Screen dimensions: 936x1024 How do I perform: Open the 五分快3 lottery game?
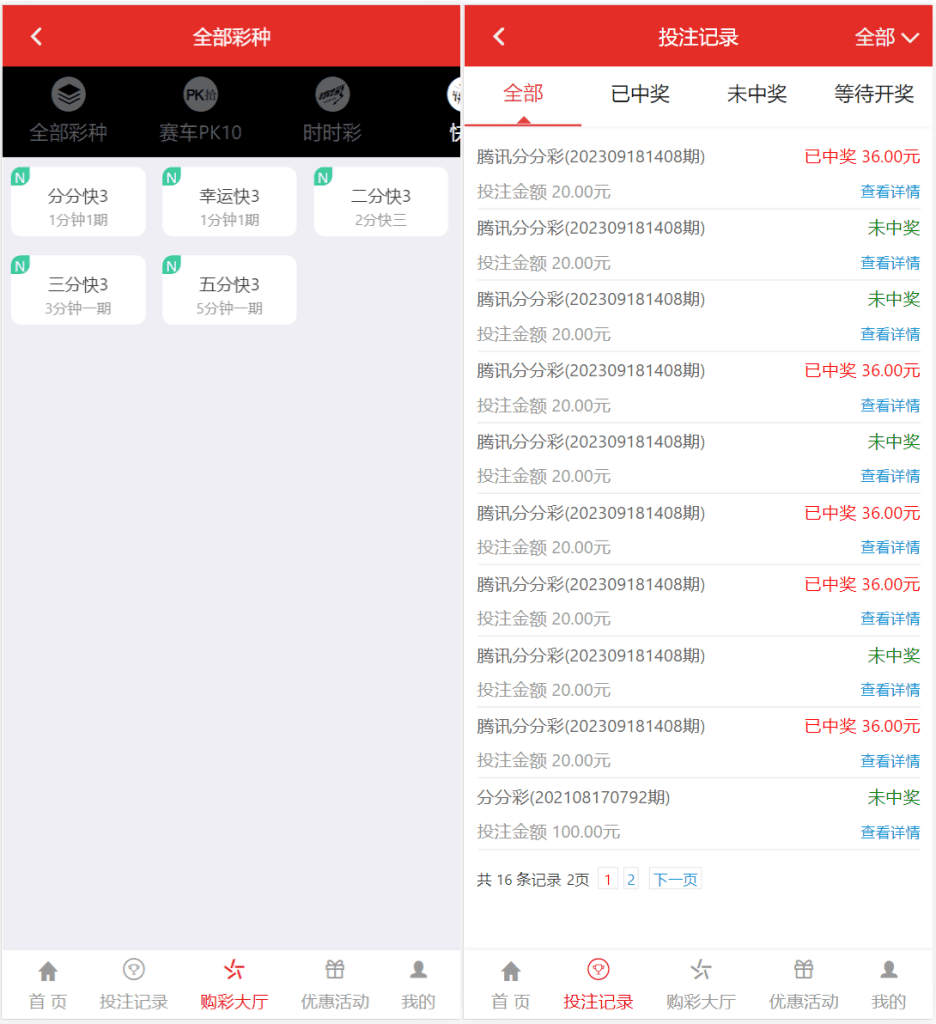click(229, 290)
